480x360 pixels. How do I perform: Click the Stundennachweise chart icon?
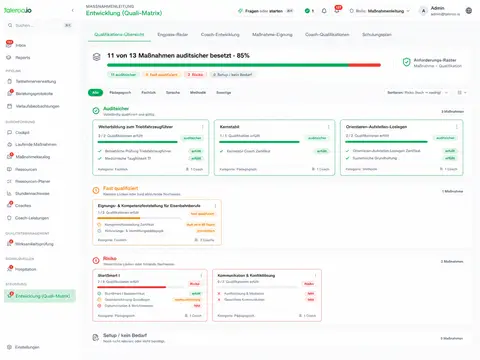click(9, 193)
